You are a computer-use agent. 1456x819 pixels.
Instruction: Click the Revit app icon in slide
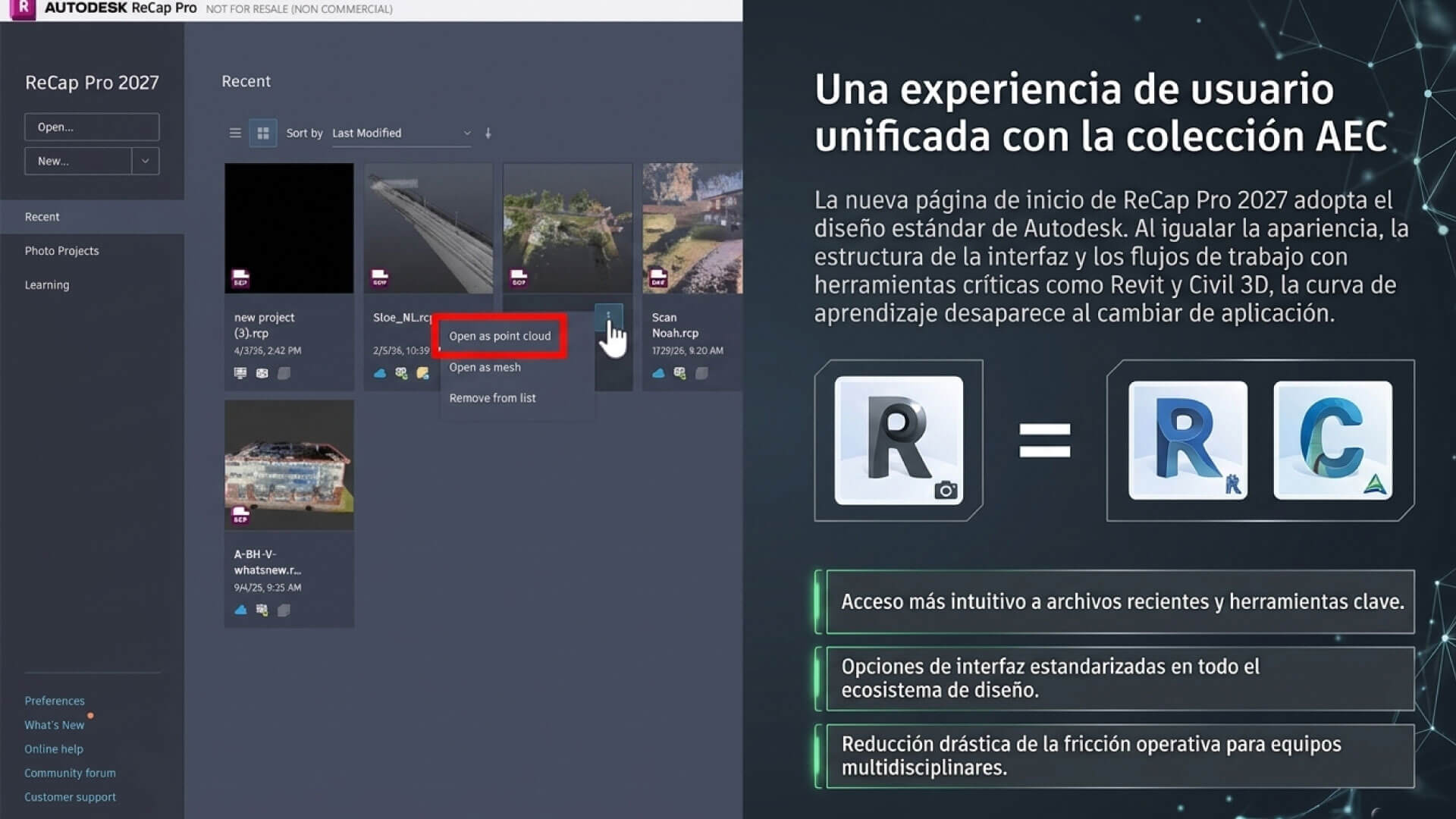click(1188, 441)
